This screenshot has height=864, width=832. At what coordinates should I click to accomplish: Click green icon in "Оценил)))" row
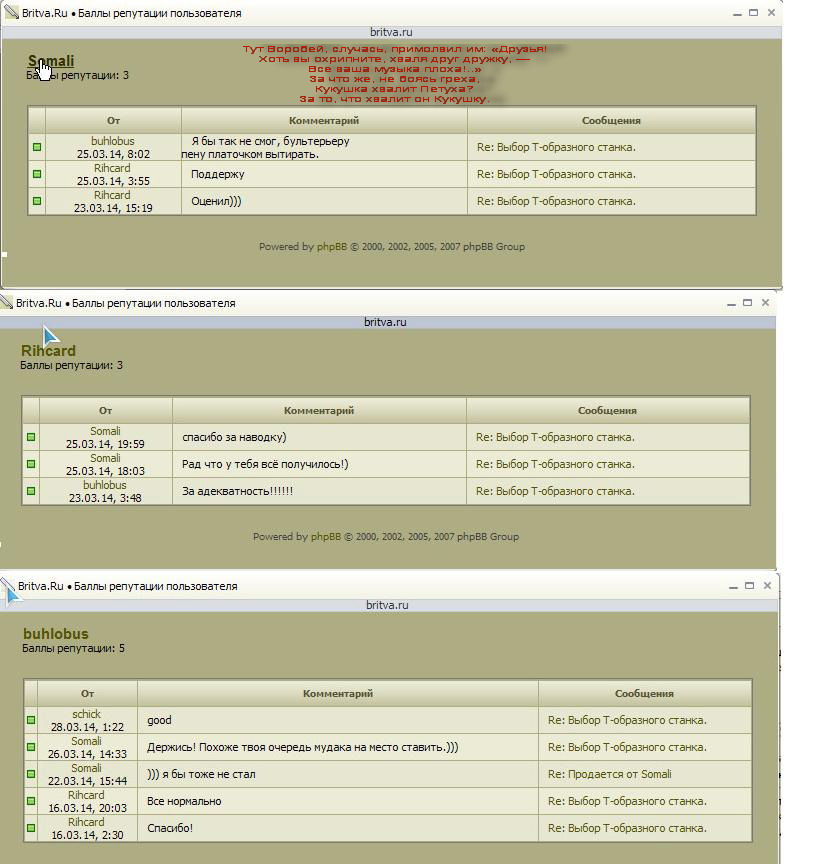(37, 201)
